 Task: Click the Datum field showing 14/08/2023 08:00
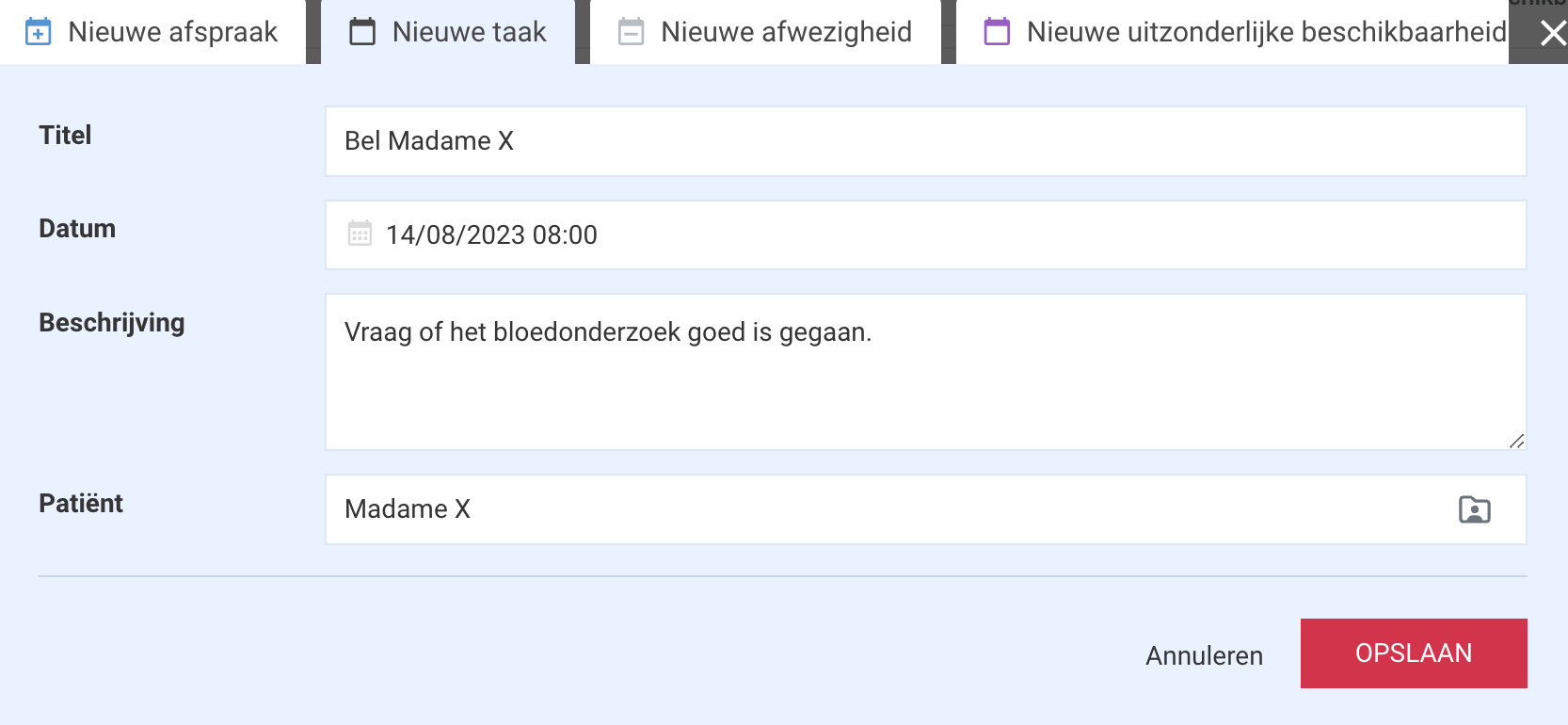click(x=926, y=234)
